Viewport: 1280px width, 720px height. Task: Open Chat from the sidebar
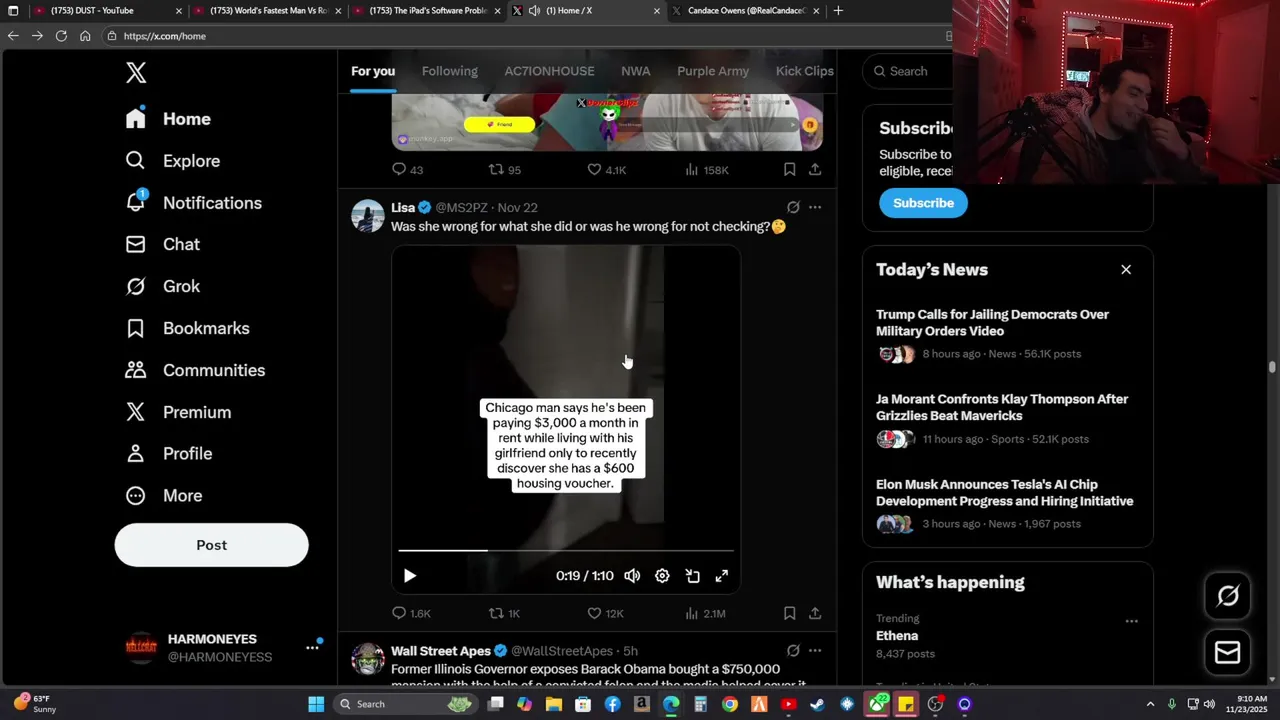(x=162, y=244)
